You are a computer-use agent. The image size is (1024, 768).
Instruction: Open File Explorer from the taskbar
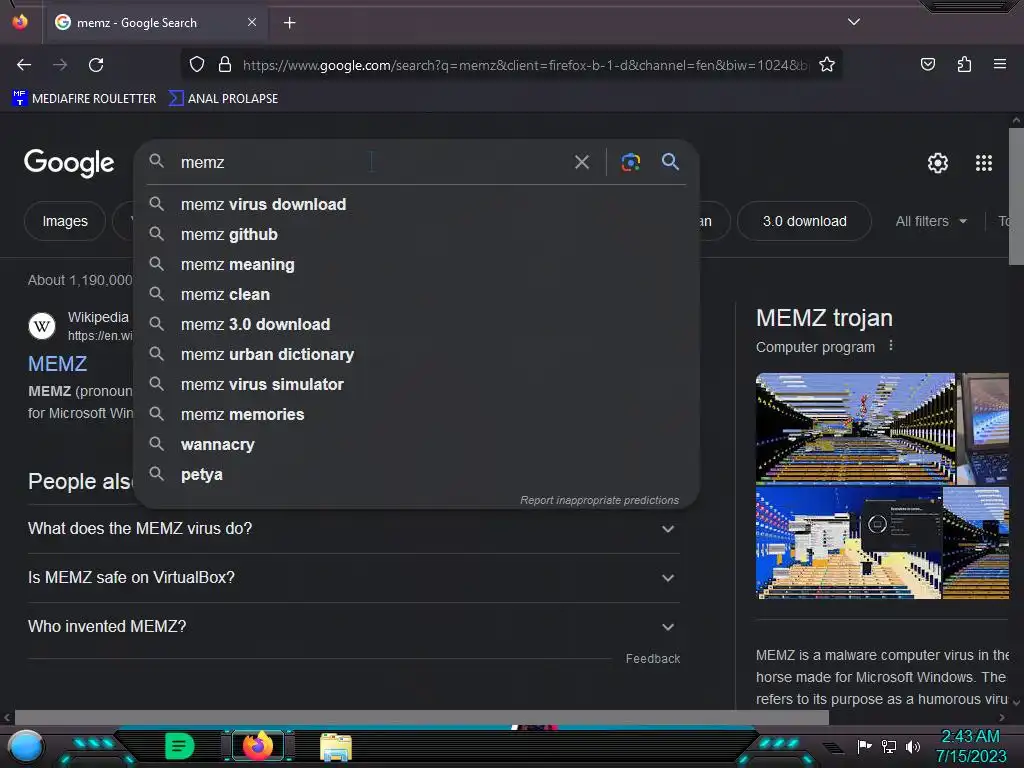336,746
